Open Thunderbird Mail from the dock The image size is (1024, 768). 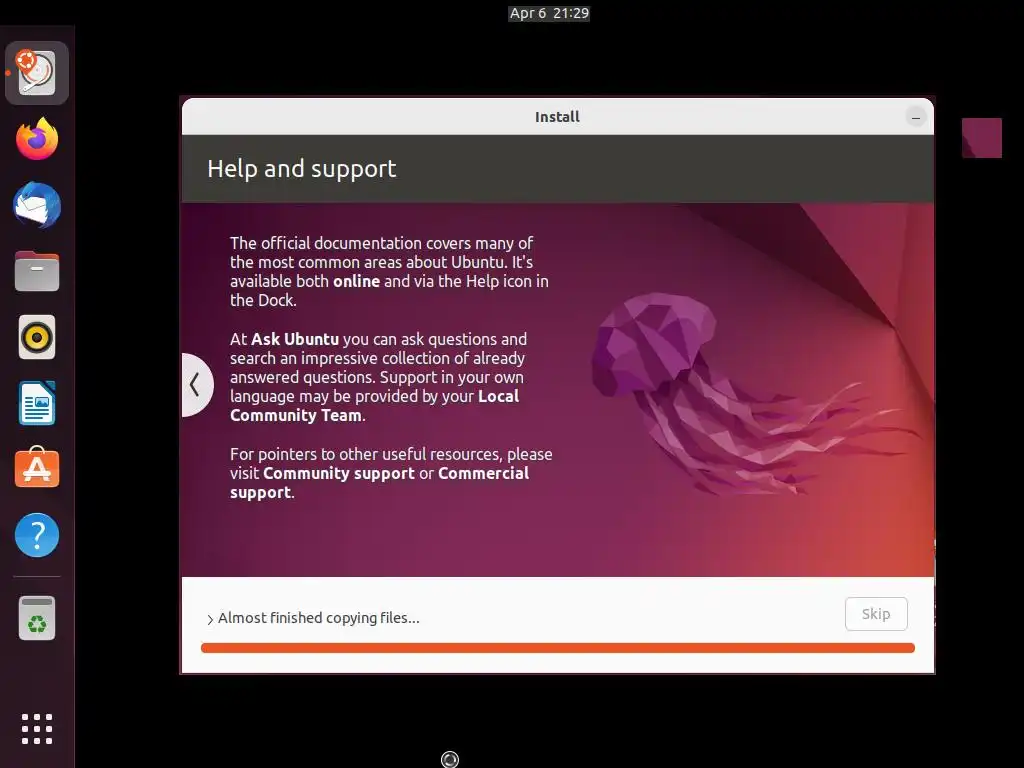point(37,206)
